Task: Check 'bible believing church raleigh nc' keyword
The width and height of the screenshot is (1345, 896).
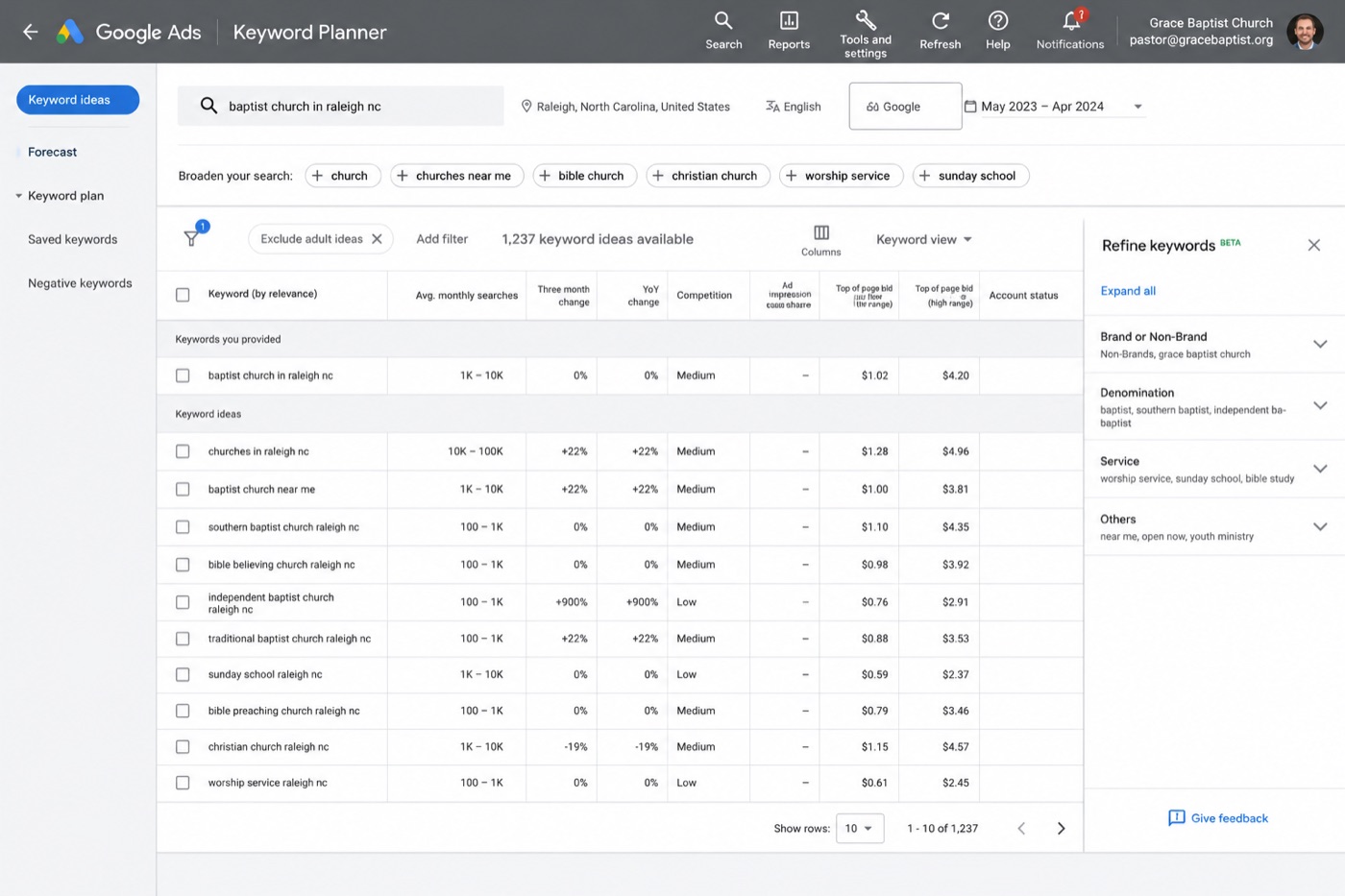Action: 183,565
